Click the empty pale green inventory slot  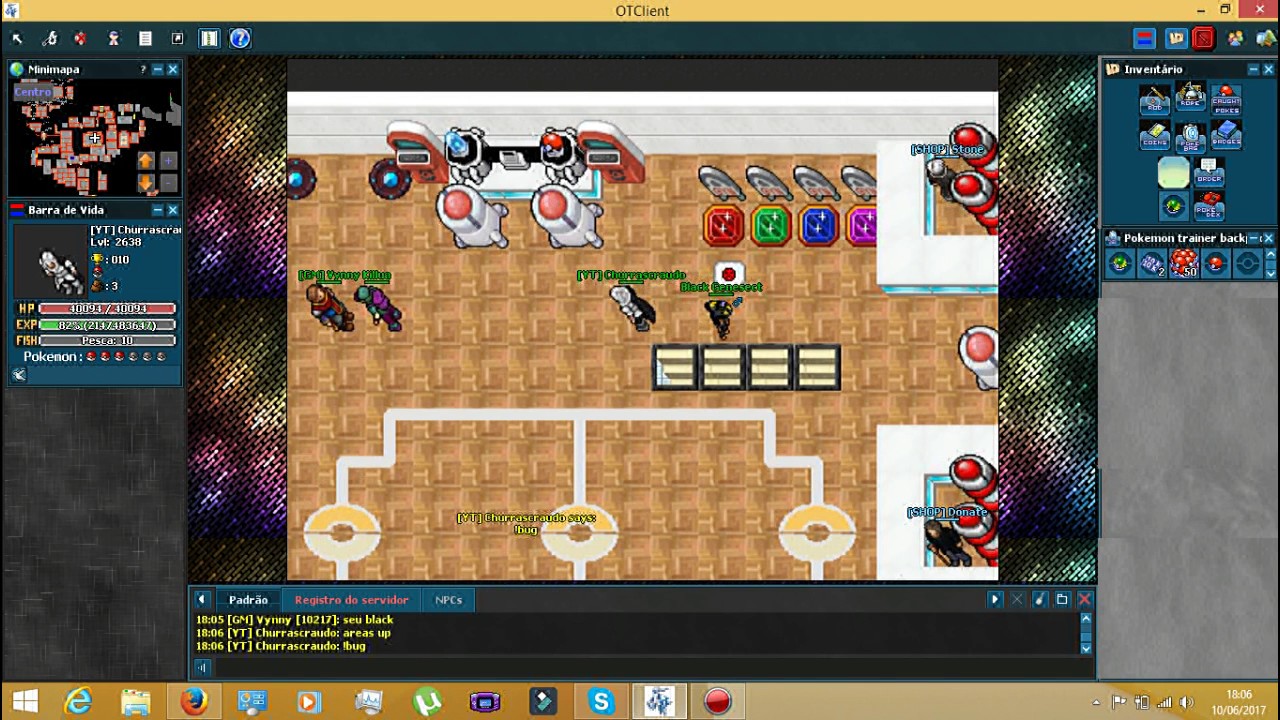point(1174,172)
